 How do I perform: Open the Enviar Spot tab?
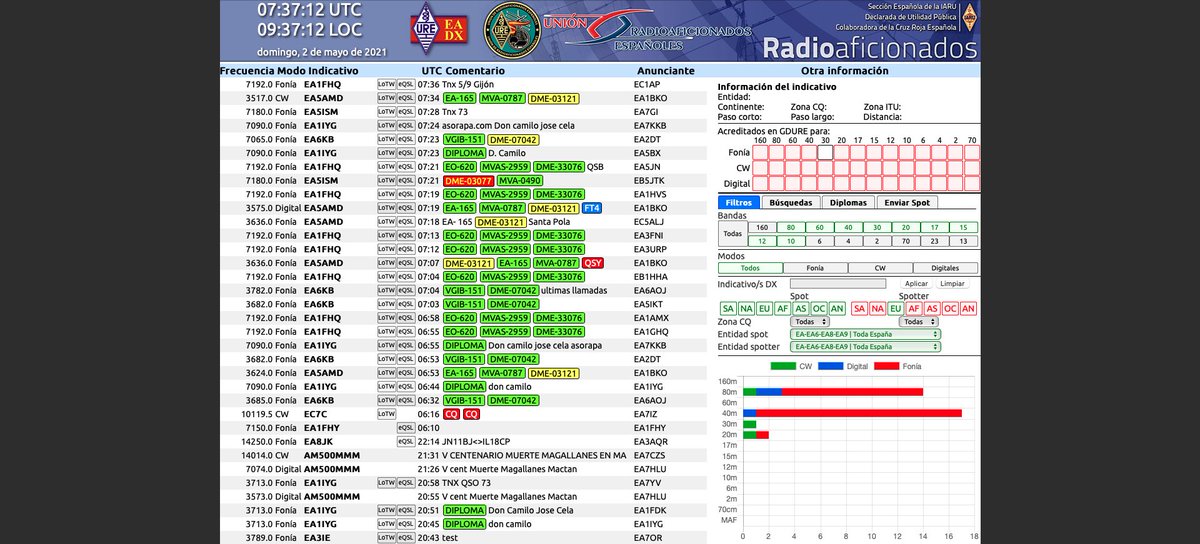908,202
